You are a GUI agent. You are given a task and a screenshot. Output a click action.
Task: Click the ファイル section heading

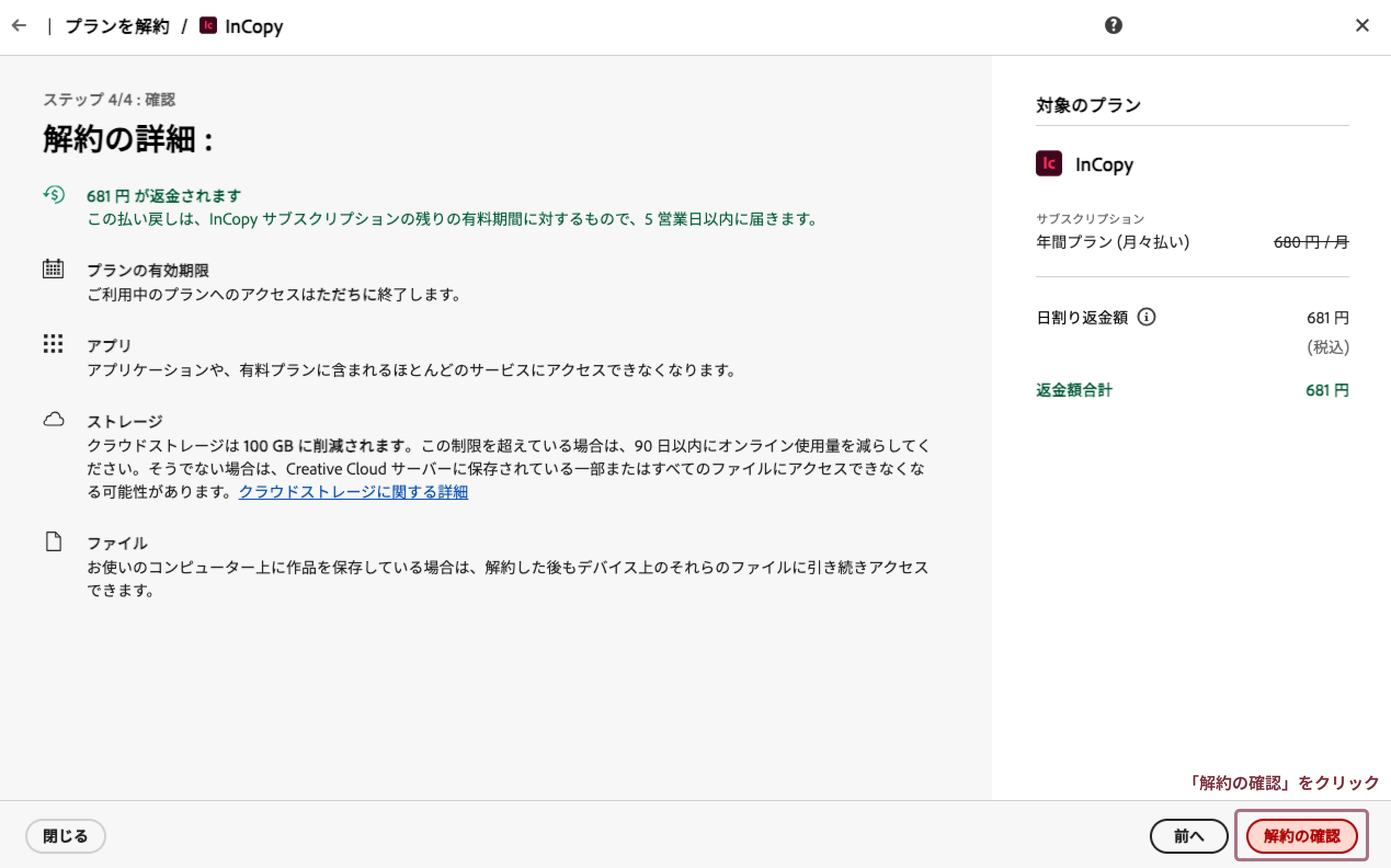click(117, 543)
